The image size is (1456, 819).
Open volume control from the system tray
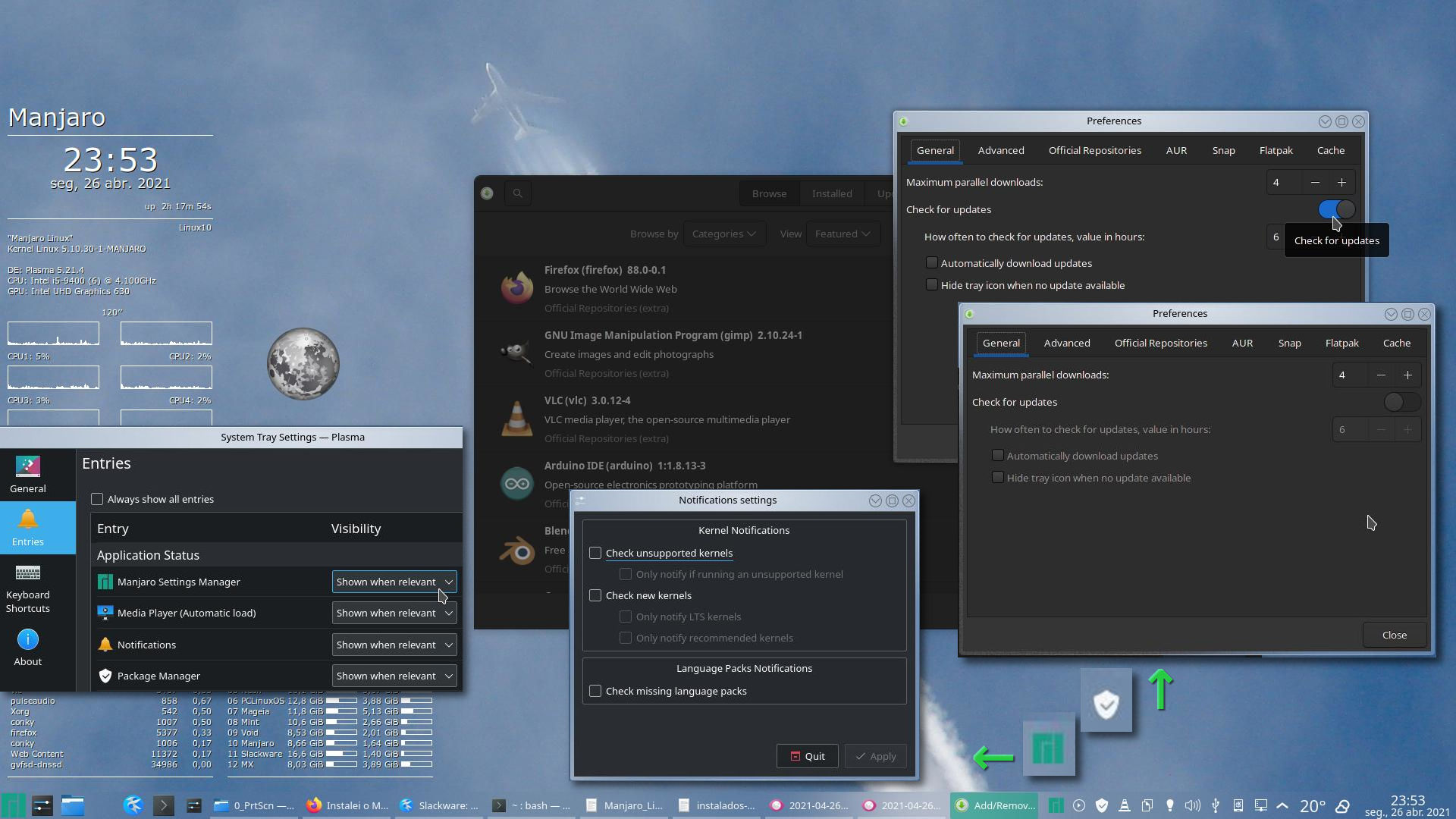pos(1192,805)
